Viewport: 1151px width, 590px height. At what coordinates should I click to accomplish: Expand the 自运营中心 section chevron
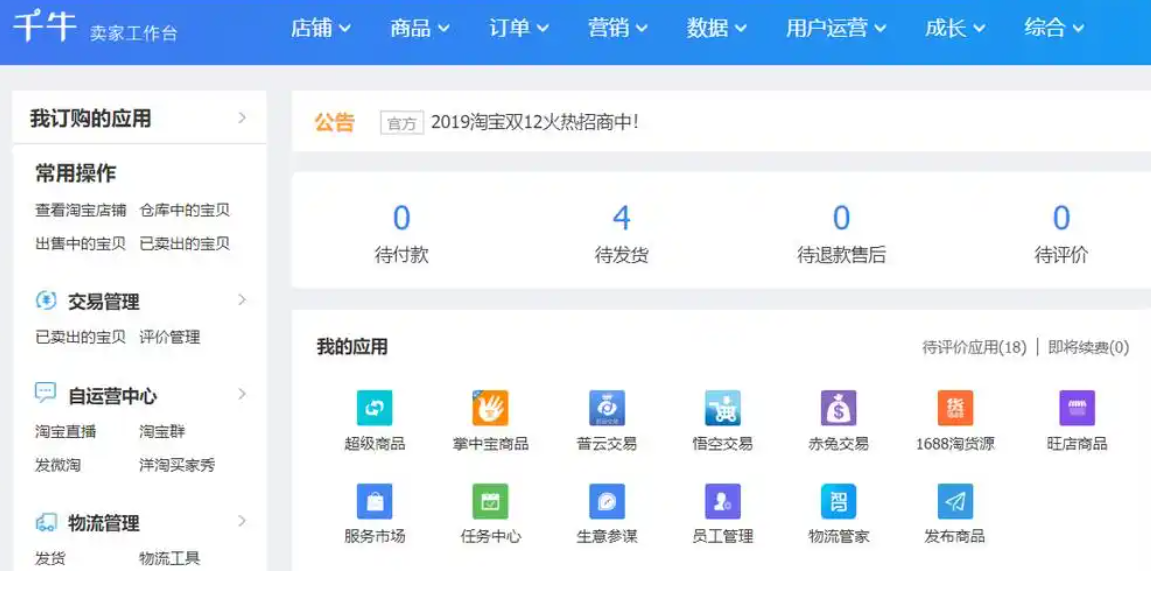click(x=242, y=394)
